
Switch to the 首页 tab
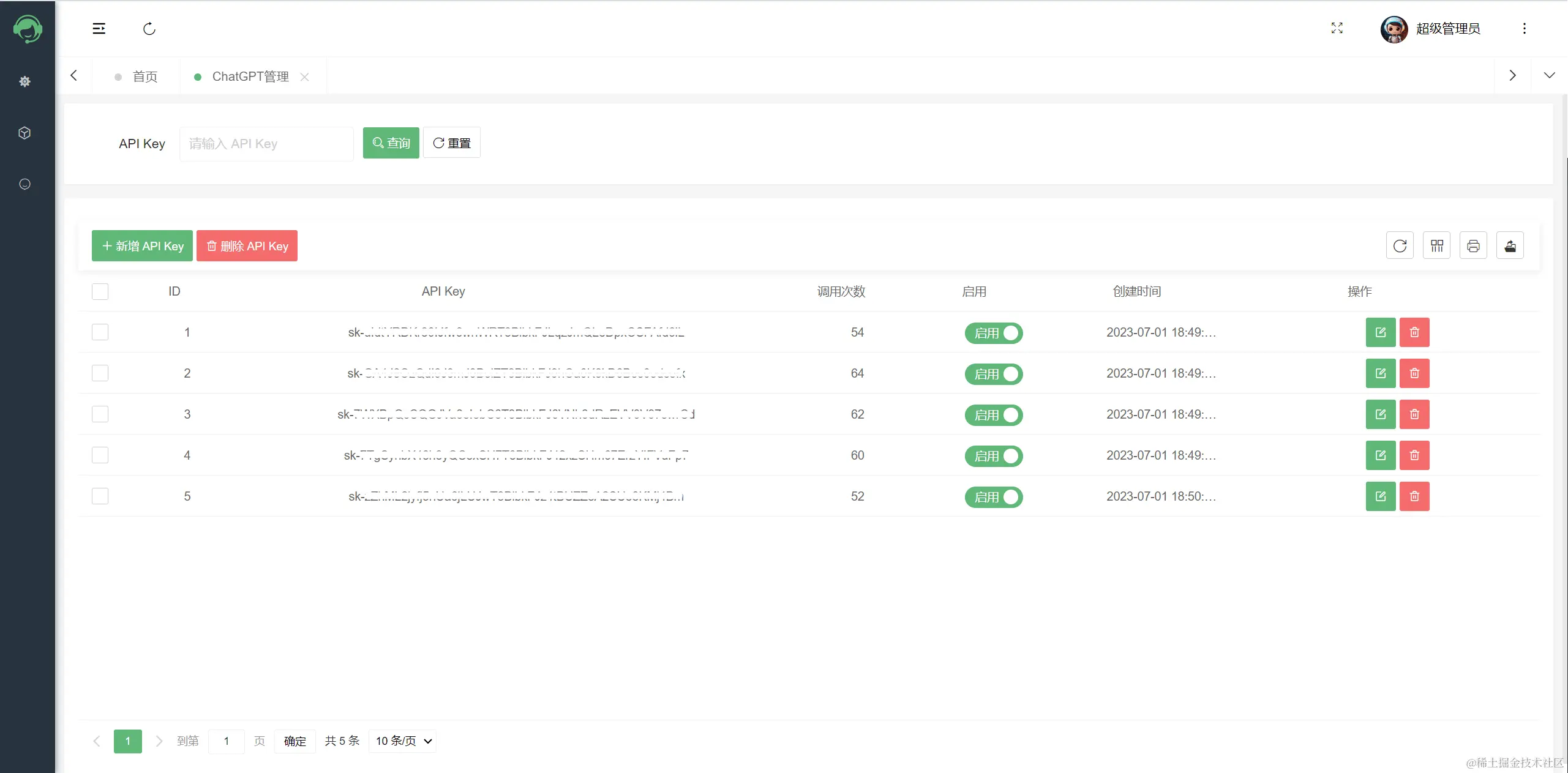144,77
